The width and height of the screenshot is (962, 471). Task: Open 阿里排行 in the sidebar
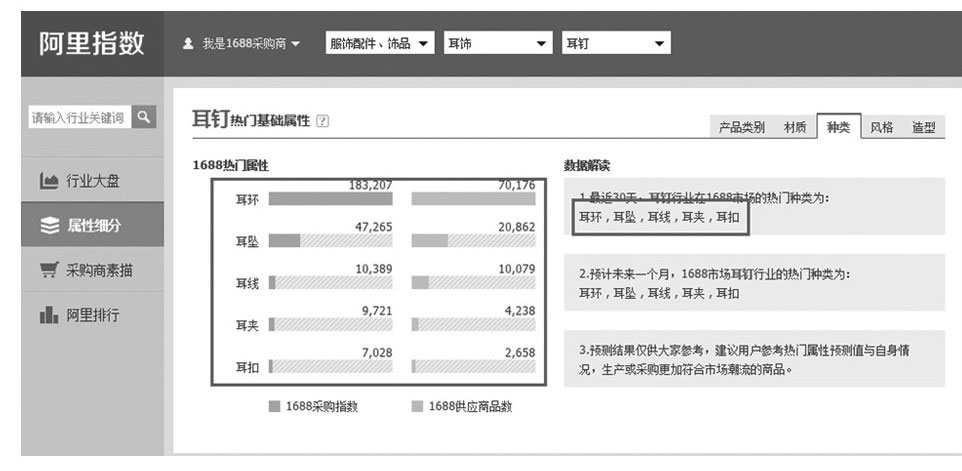pyautogui.click(x=92, y=315)
